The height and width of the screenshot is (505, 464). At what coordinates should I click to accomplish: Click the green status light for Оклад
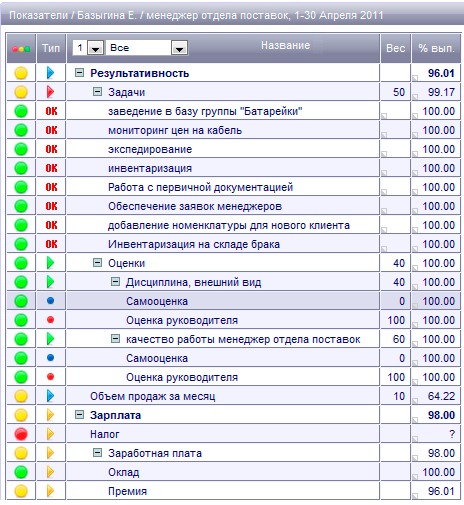point(21,472)
